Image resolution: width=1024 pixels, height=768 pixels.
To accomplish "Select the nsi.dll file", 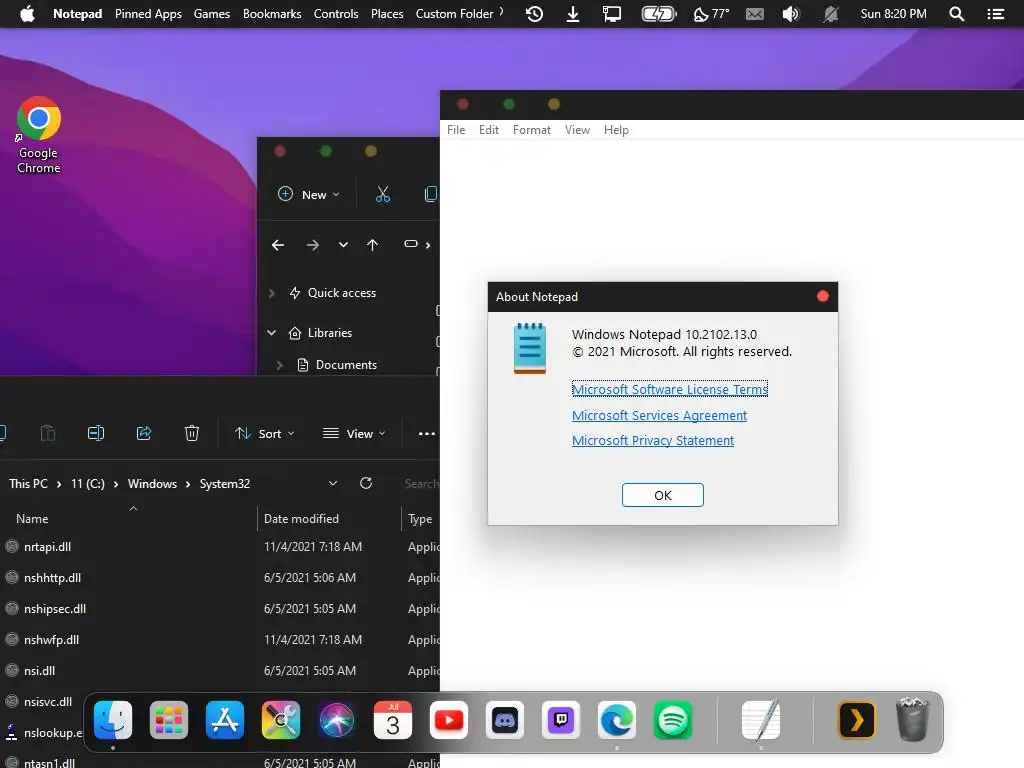I will [x=39, y=671].
